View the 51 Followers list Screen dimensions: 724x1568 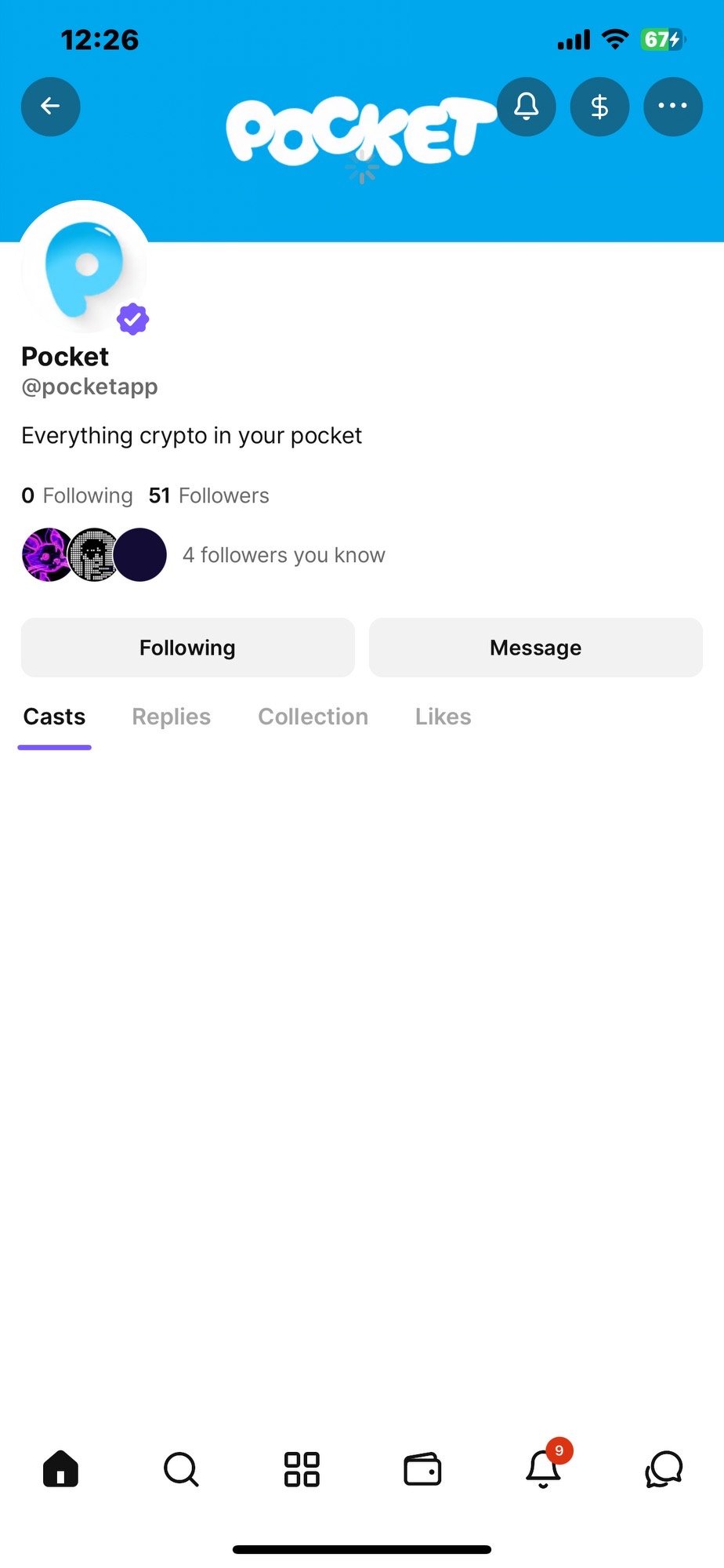[209, 495]
